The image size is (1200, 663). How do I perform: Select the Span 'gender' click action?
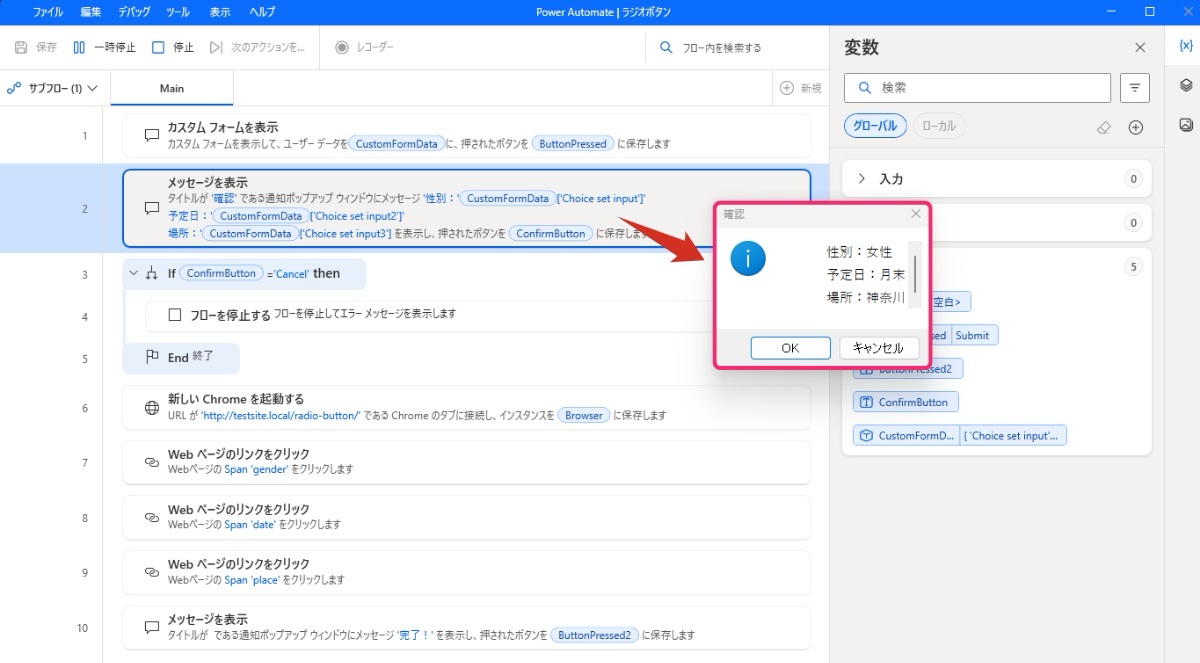pyautogui.click(x=466, y=462)
